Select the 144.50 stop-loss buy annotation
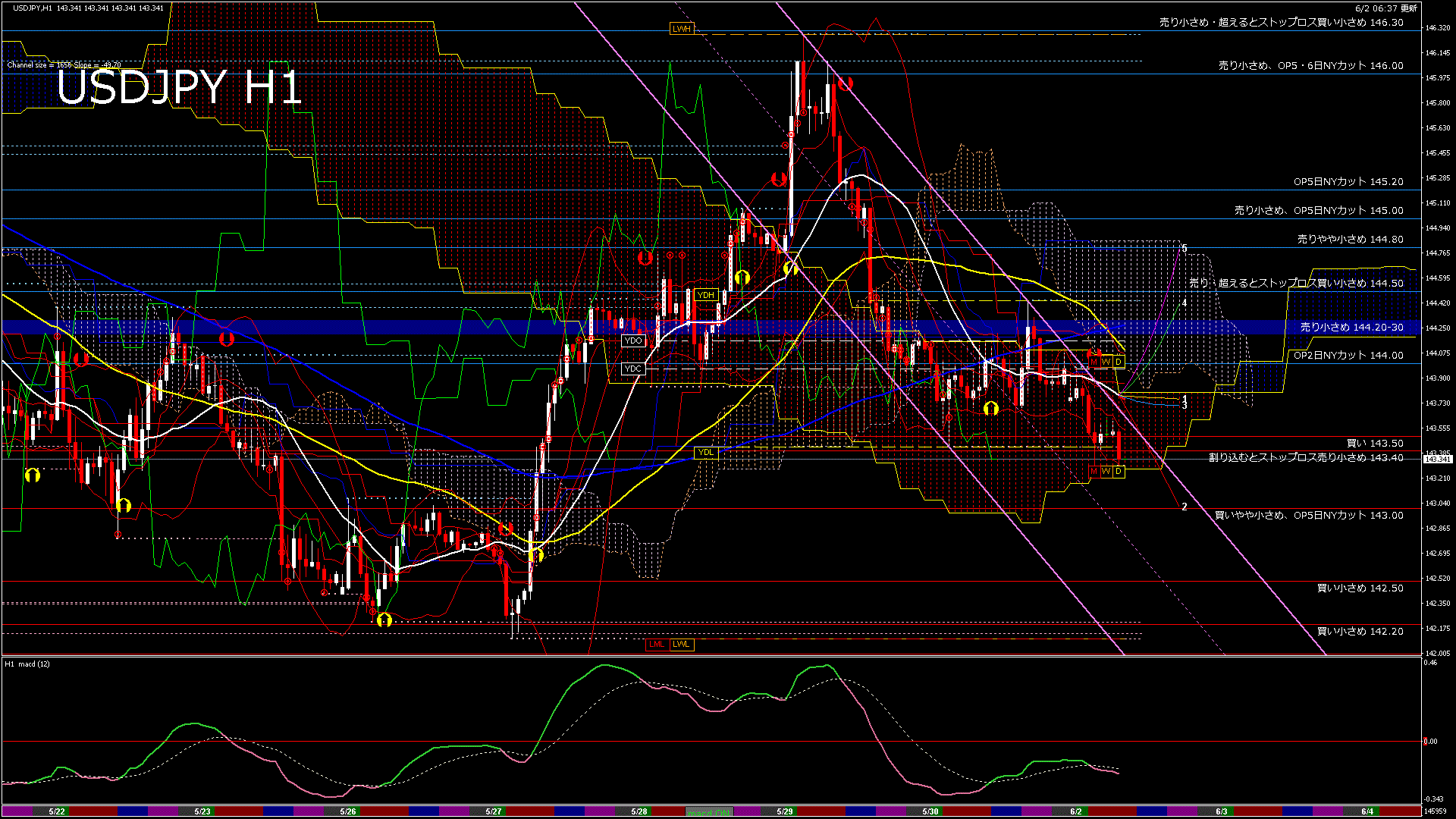Image resolution: width=1456 pixels, height=819 pixels. point(1296,283)
